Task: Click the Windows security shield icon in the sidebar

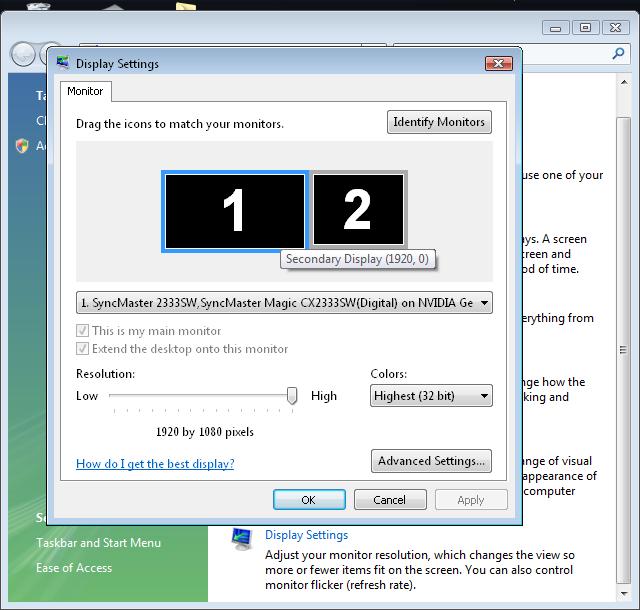Action: click(x=22, y=145)
